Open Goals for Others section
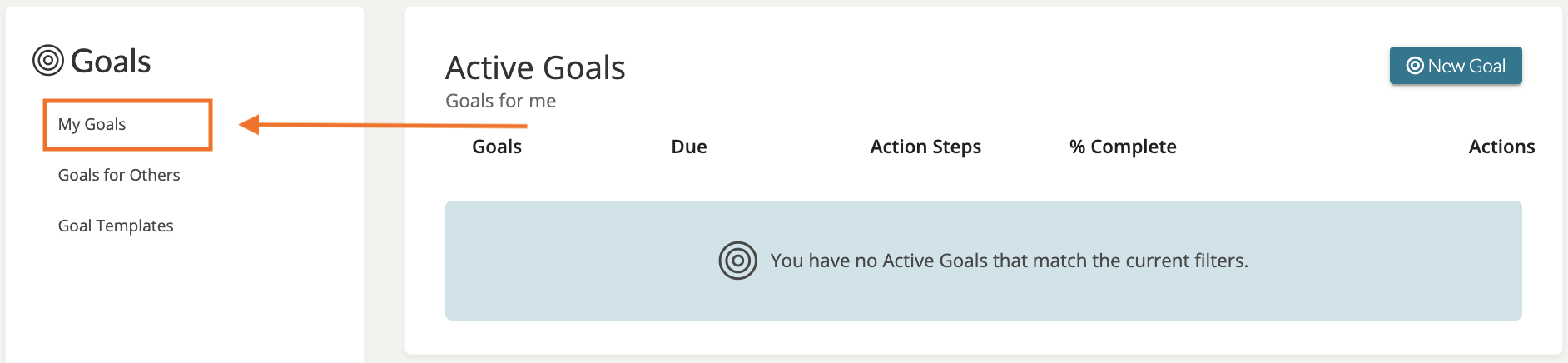Screen dimensions: 1568x363 [119, 176]
